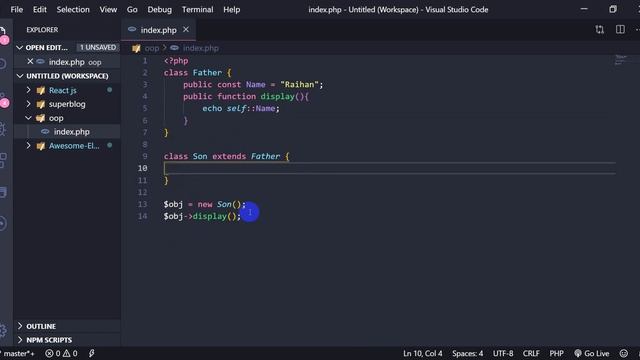
Task: Open the Terminal menu
Action: (198, 9)
